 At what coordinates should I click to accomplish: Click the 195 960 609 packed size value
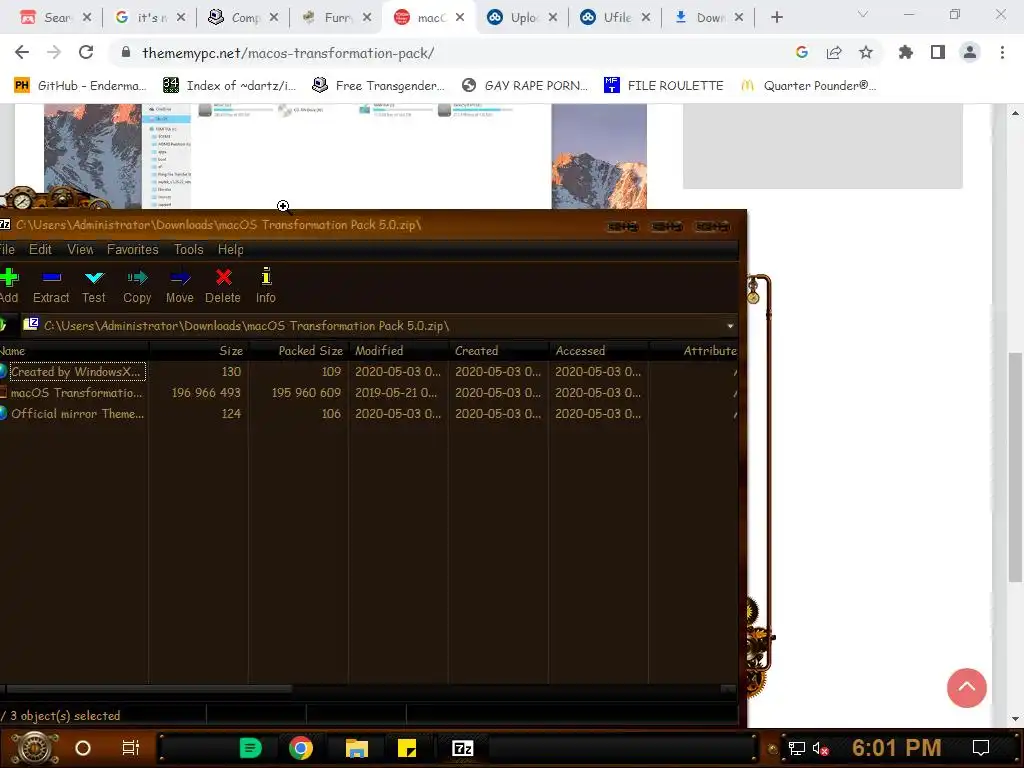click(x=306, y=392)
